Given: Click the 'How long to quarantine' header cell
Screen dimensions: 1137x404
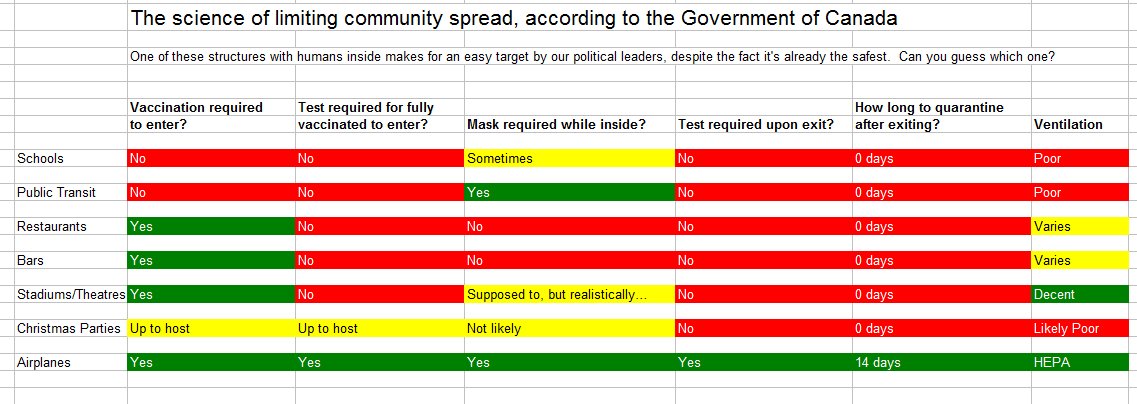Looking at the screenshot, I should point(942,115).
